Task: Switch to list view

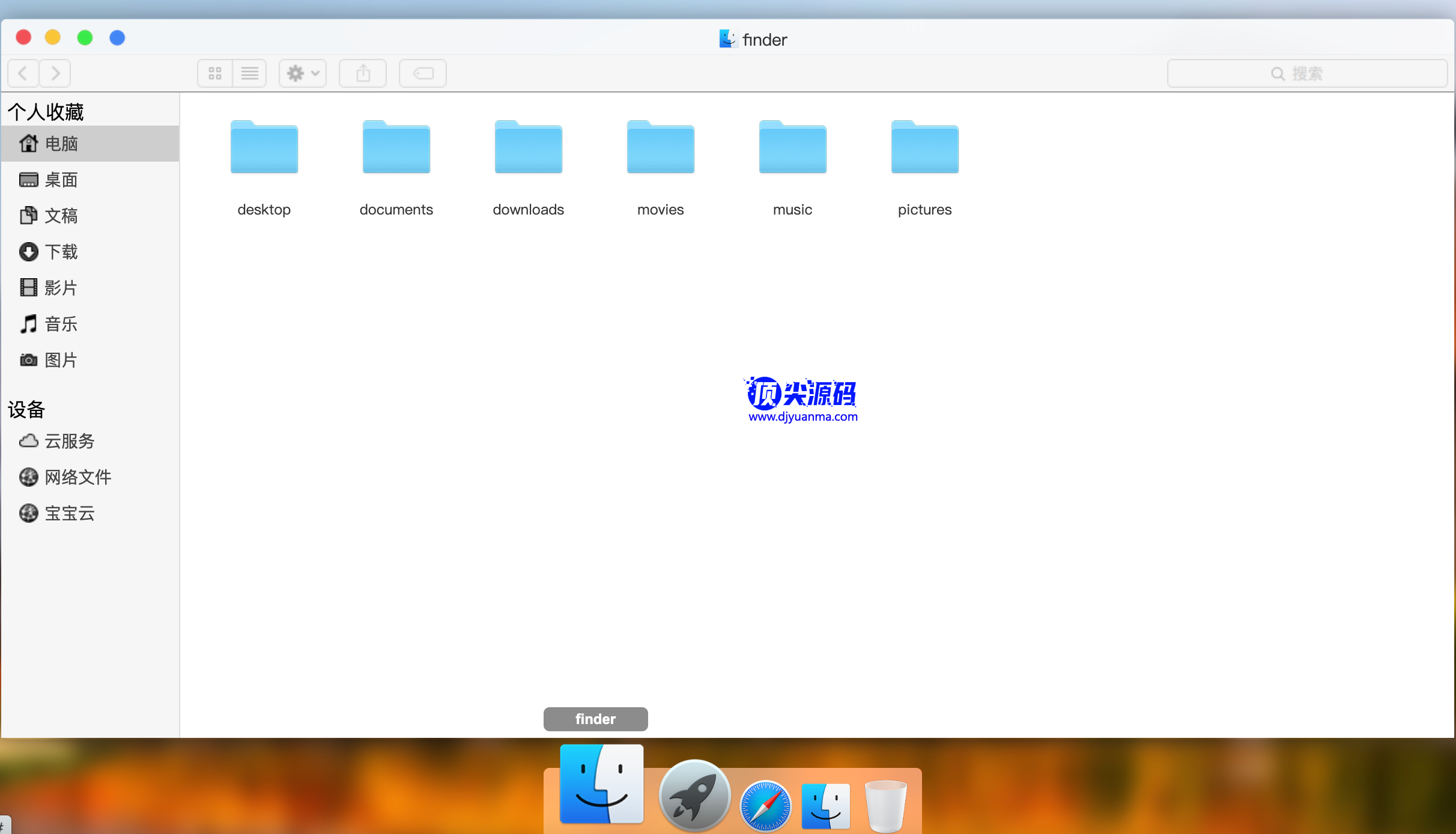Action: tap(250, 73)
